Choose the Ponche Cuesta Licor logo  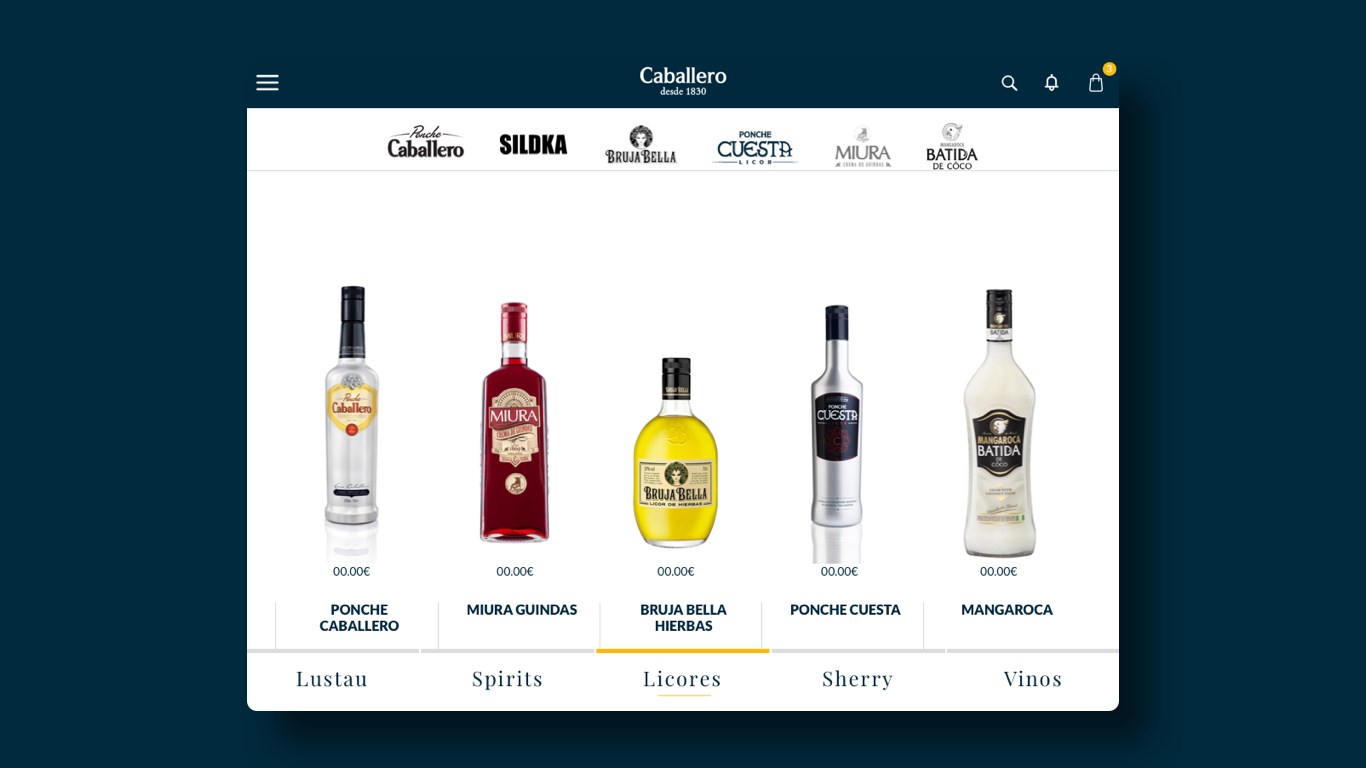(754, 147)
